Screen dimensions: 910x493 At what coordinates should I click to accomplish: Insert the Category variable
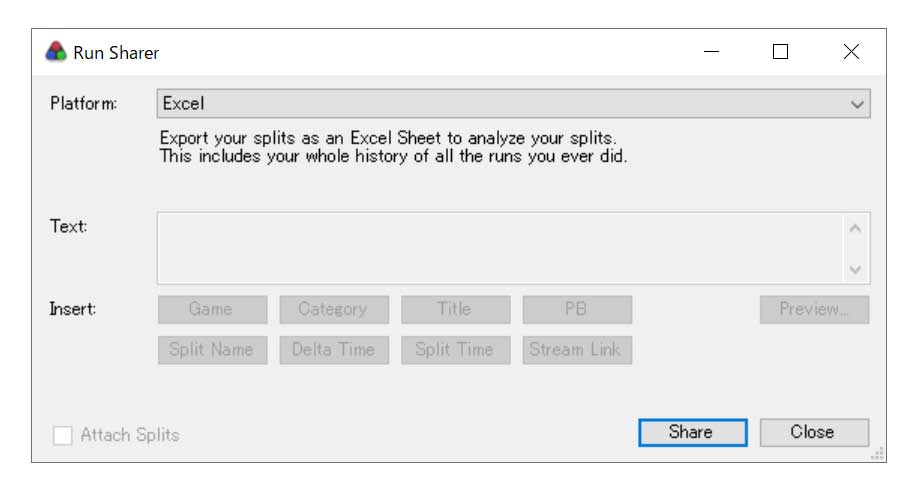coord(334,310)
